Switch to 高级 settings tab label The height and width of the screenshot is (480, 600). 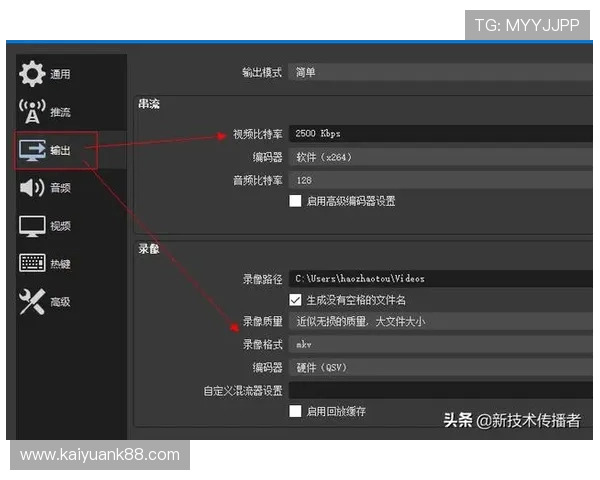(x=60, y=302)
